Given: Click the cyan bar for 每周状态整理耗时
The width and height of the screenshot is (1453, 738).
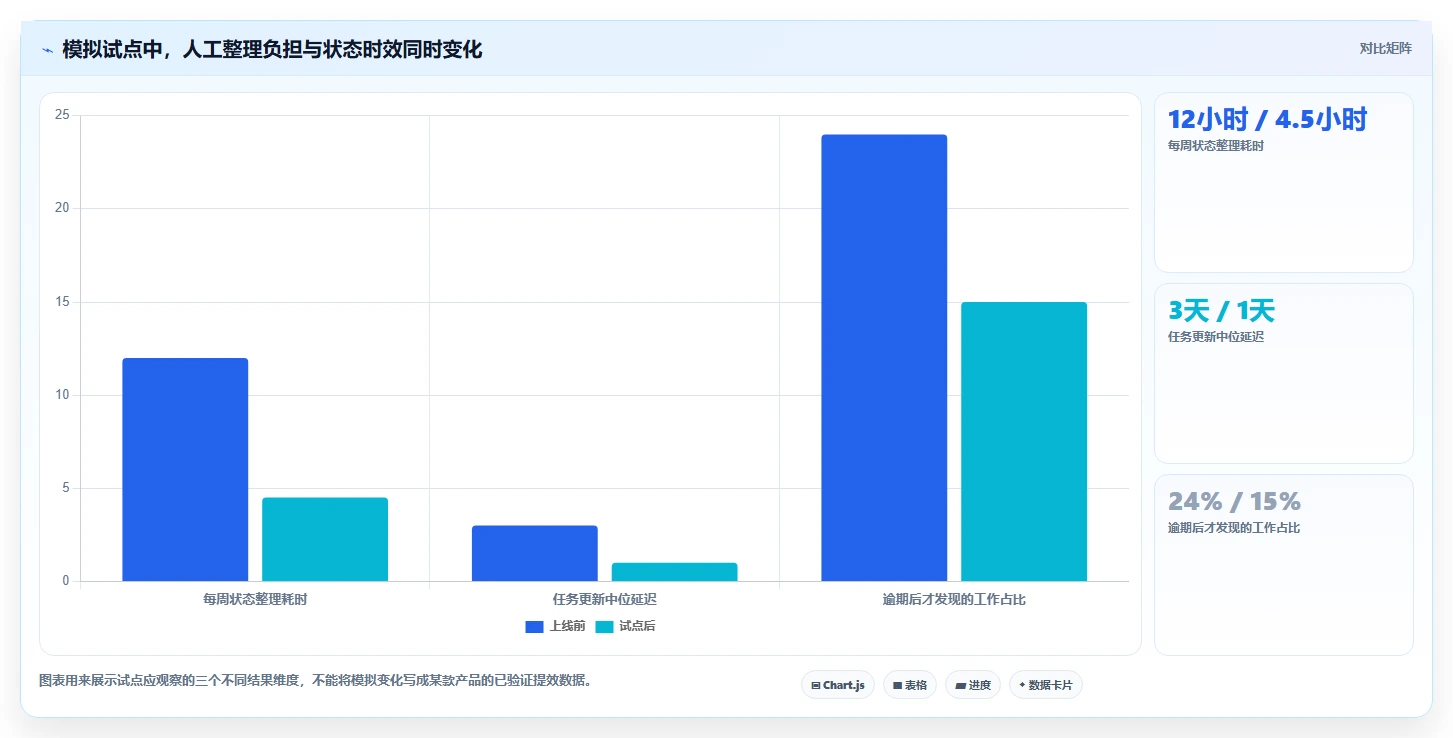Looking at the screenshot, I should tap(325, 539).
